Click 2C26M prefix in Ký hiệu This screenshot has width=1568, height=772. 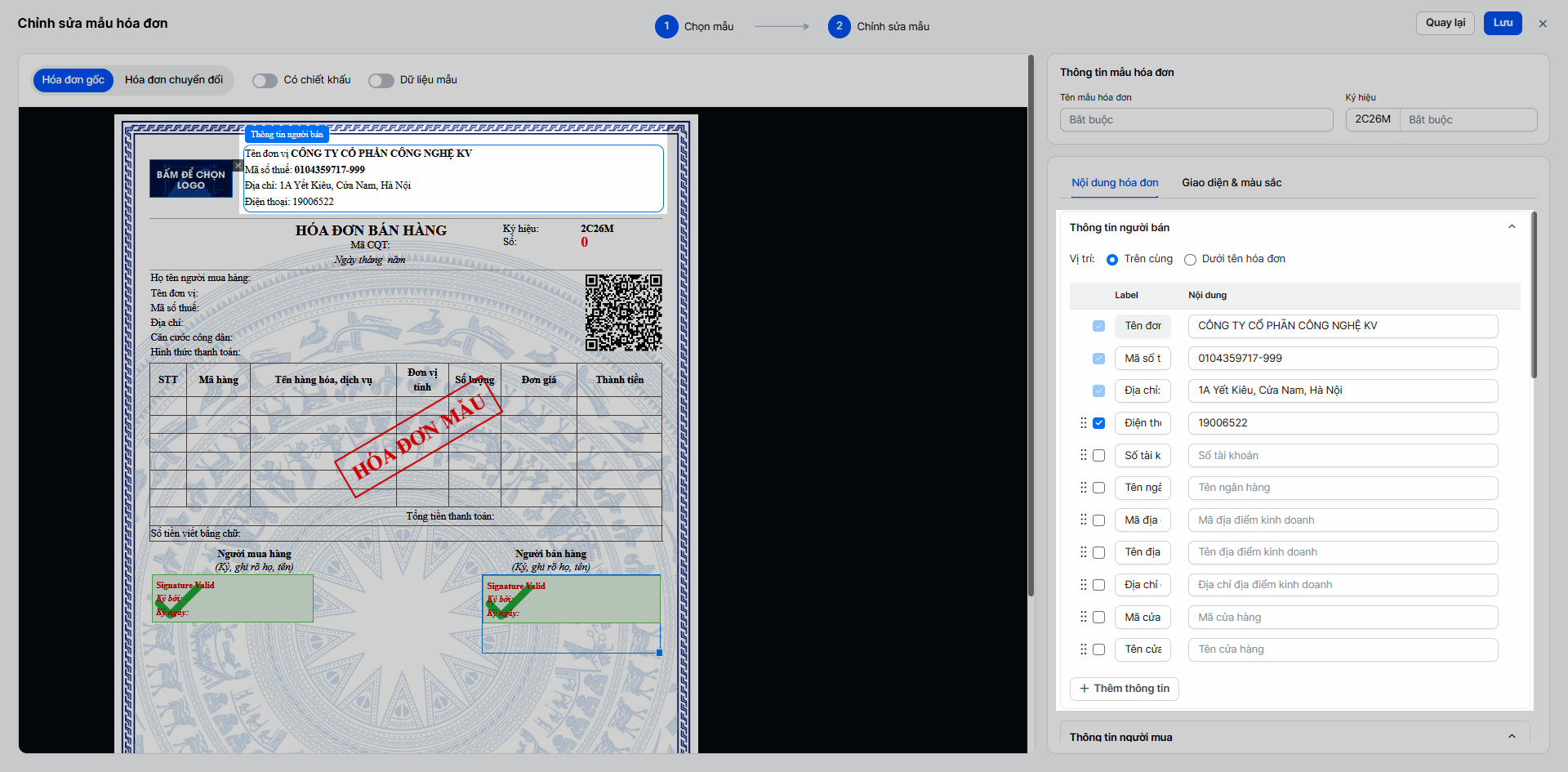(1373, 120)
